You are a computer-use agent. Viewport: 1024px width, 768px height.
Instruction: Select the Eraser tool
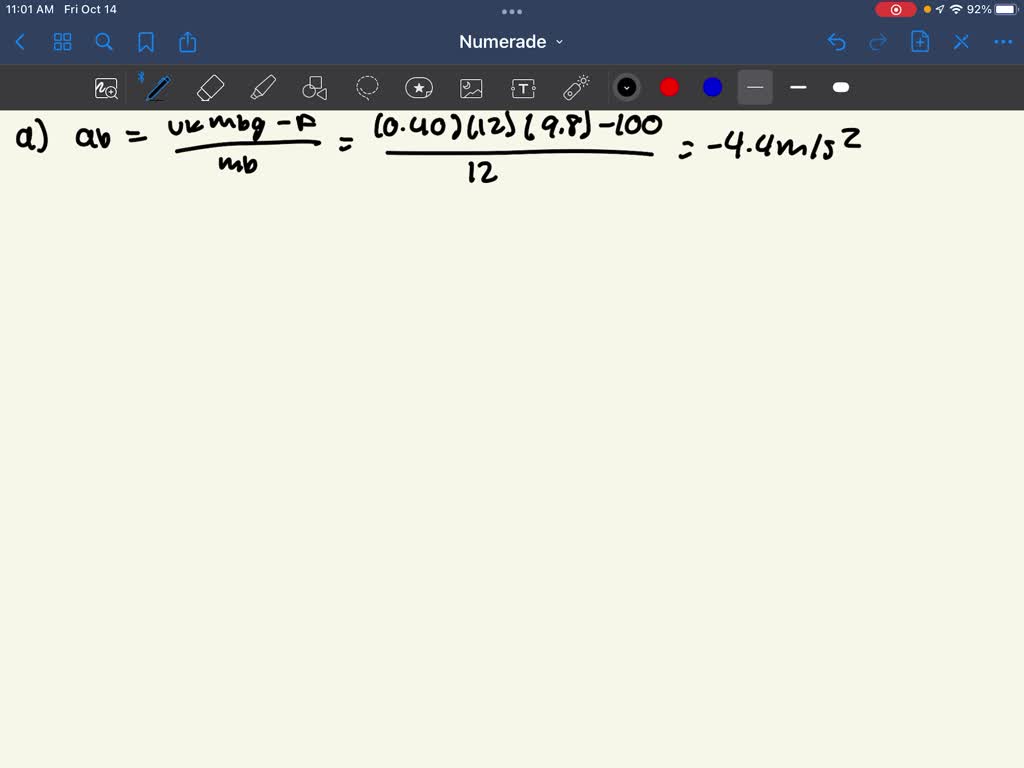(211, 87)
